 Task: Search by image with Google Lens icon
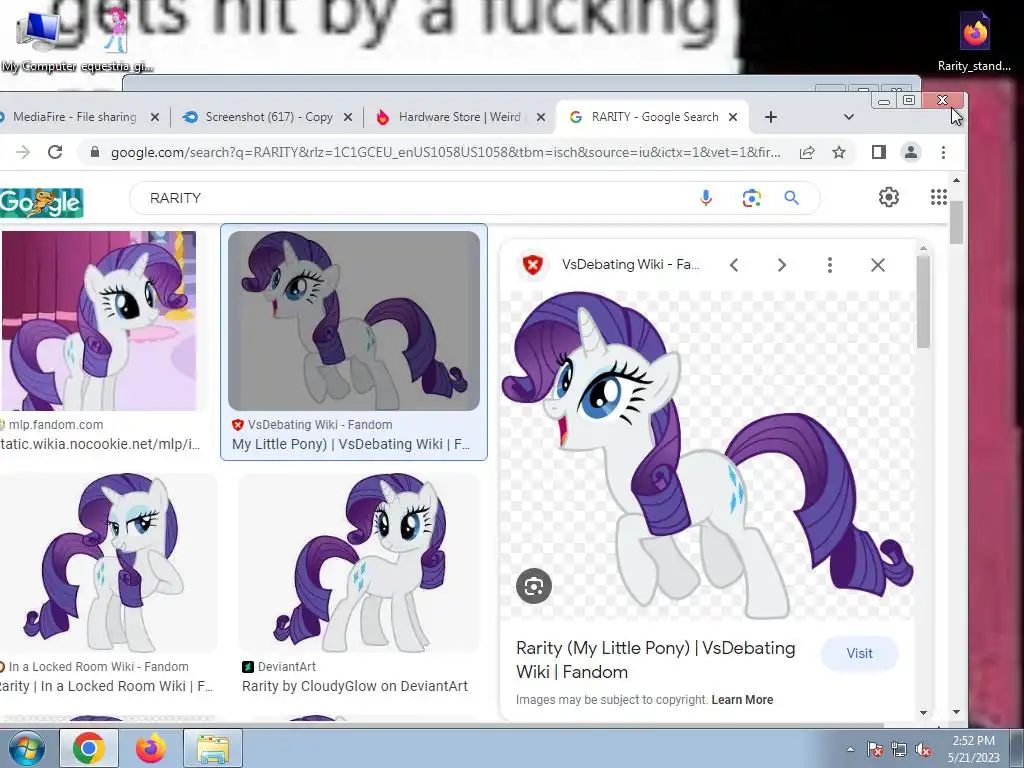tap(752, 198)
